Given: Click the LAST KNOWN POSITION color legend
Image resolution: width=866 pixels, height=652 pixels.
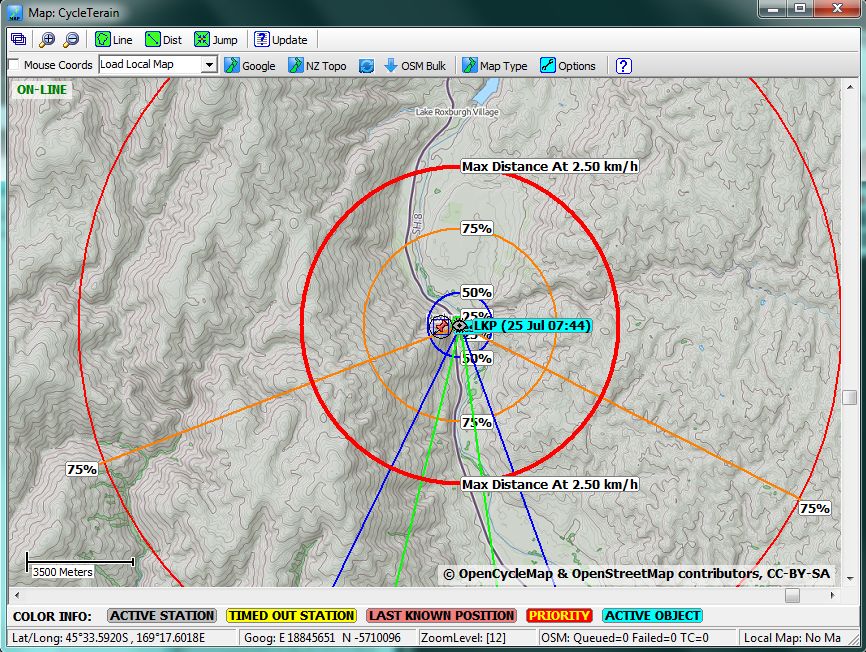Looking at the screenshot, I should (x=441, y=616).
